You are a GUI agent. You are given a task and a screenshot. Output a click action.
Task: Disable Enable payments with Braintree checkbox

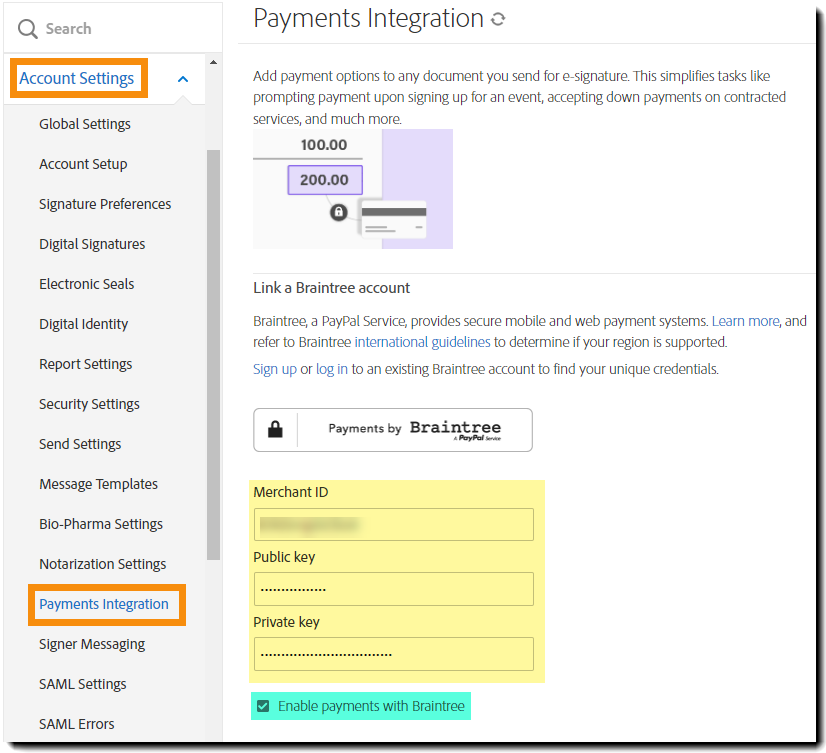click(x=263, y=706)
